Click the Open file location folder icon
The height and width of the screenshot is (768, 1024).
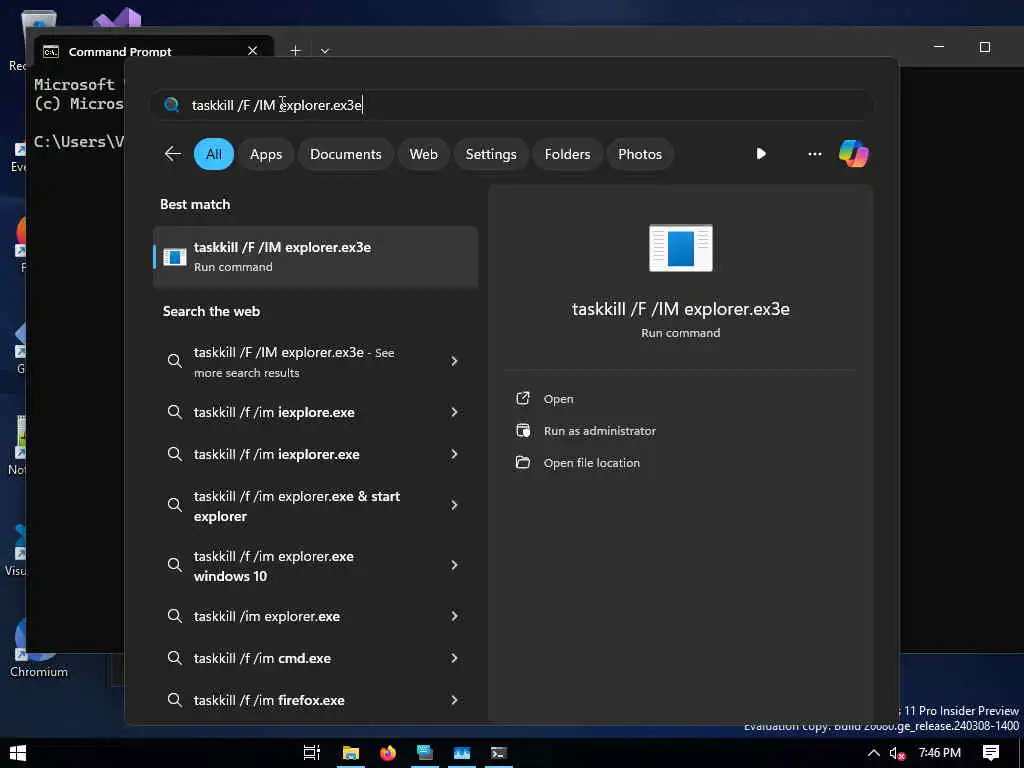coord(523,462)
